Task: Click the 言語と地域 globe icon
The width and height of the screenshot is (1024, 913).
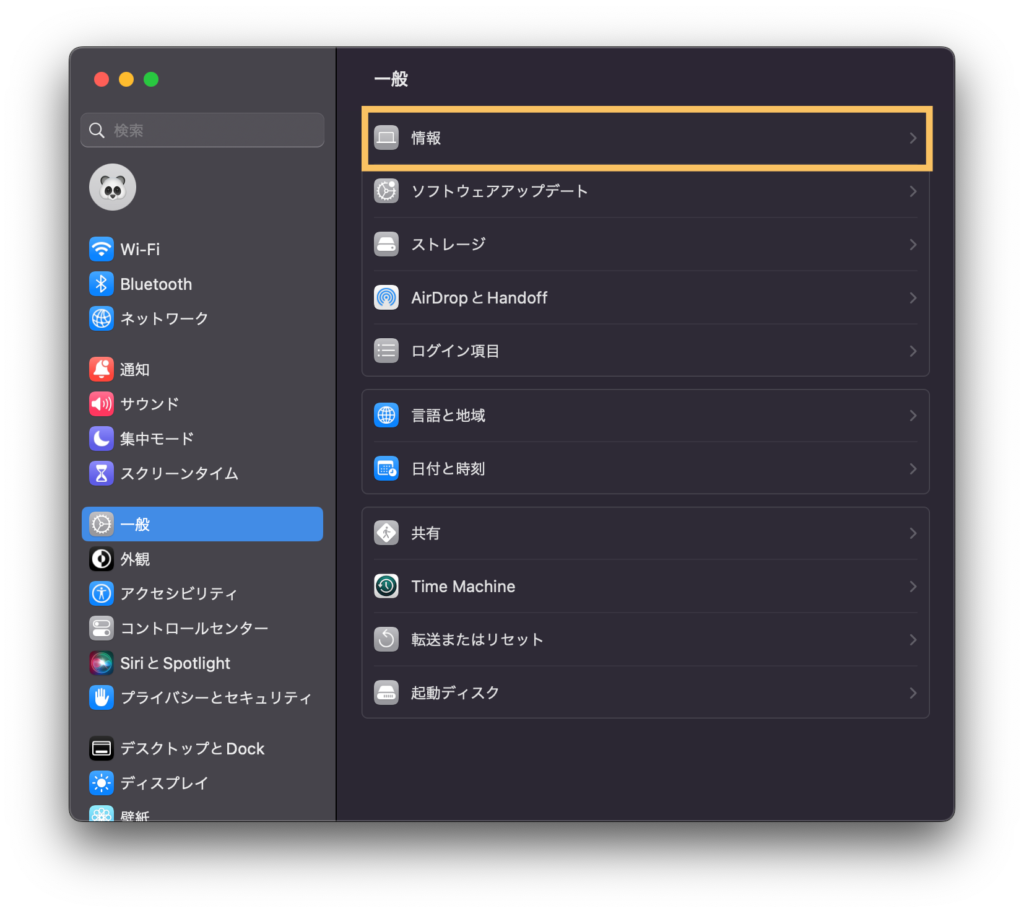Action: pyautogui.click(x=386, y=415)
